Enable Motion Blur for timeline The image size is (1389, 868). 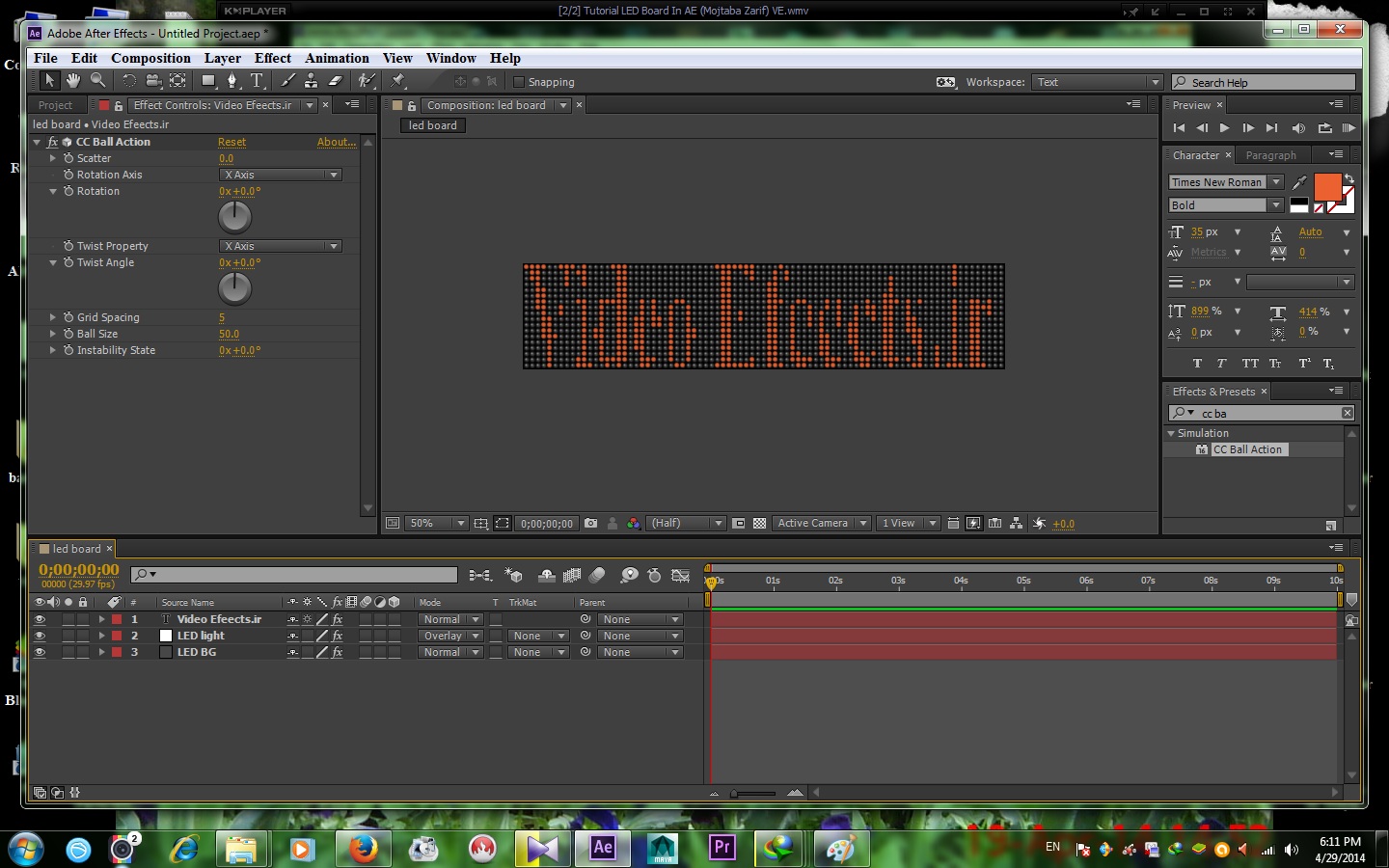[598, 576]
